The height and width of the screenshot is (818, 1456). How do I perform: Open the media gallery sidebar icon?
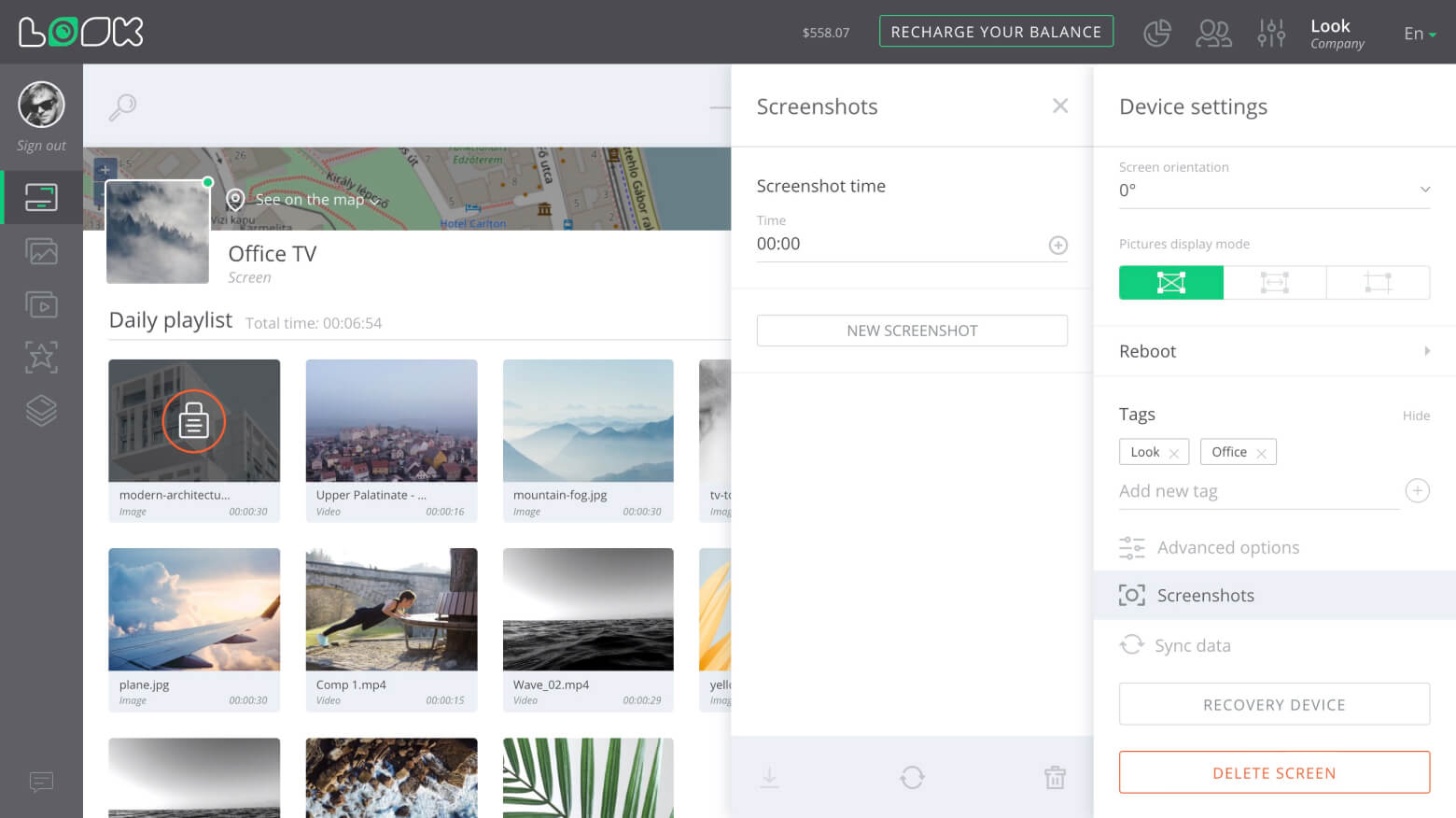point(41,251)
